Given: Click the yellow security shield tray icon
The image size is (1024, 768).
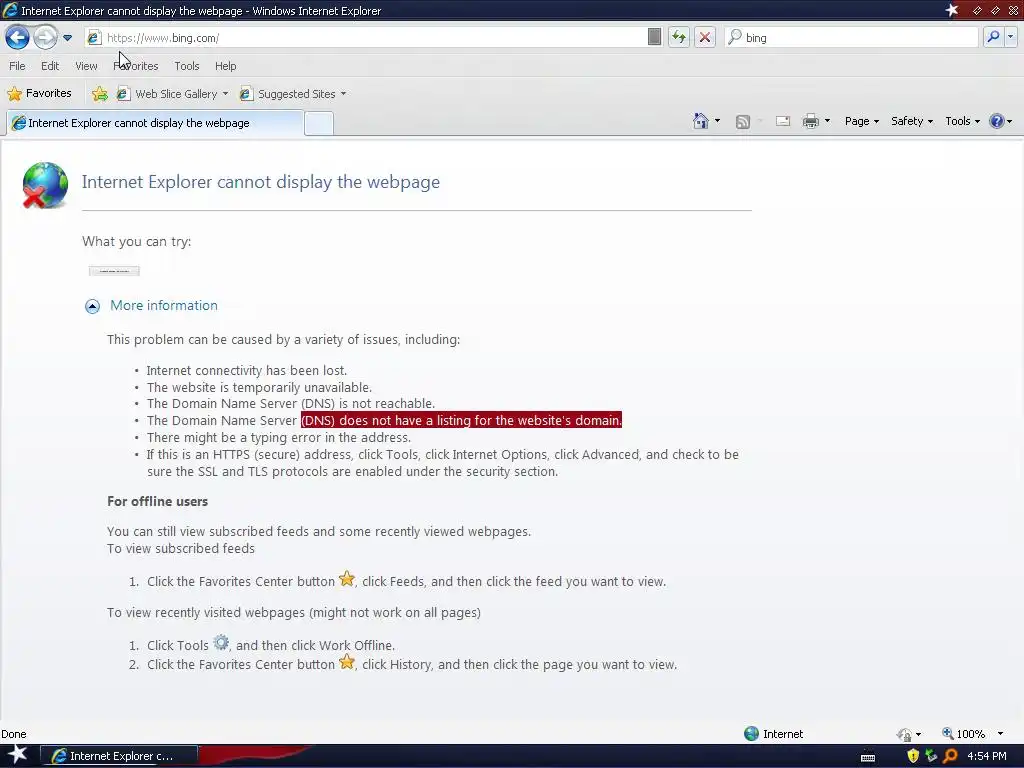Looking at the screenshot, I should [x=913, y=756].
